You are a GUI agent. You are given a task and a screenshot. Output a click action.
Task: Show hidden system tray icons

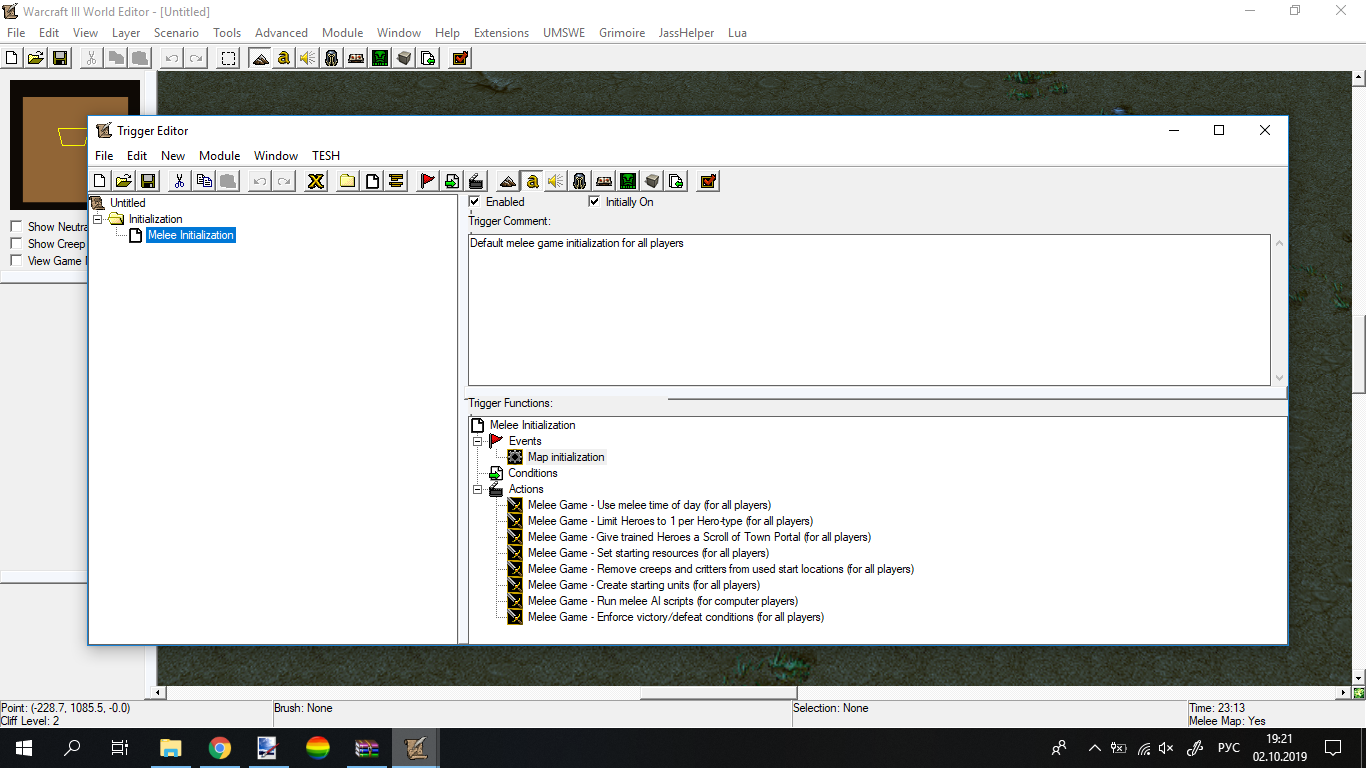pyautogui.click(x=1094, y=748)
